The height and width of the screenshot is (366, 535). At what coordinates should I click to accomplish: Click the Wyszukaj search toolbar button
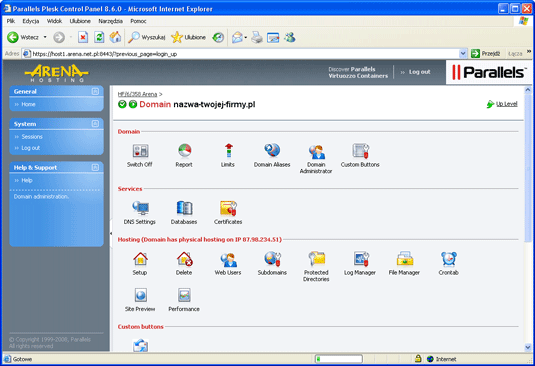click(x=147, y=37)
